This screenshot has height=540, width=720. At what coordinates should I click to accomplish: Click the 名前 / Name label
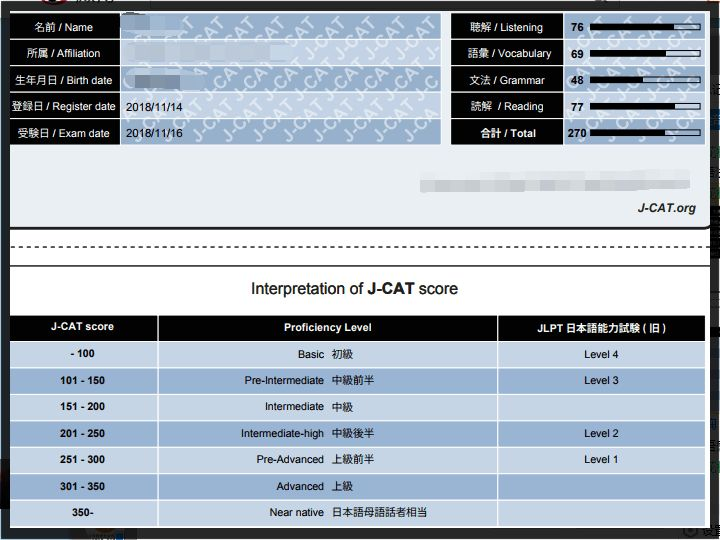(x=64, y=27)
